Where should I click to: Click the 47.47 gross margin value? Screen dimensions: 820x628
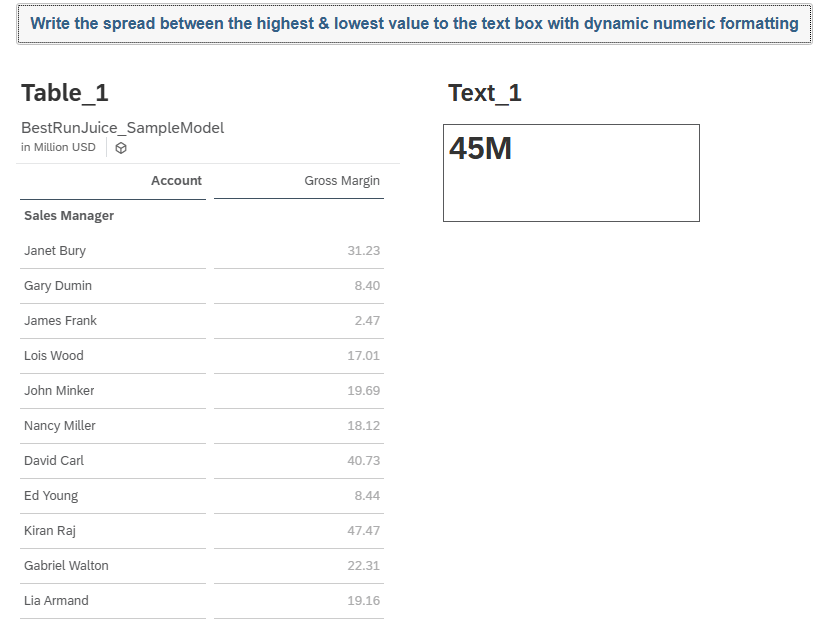tap(363, 531)
